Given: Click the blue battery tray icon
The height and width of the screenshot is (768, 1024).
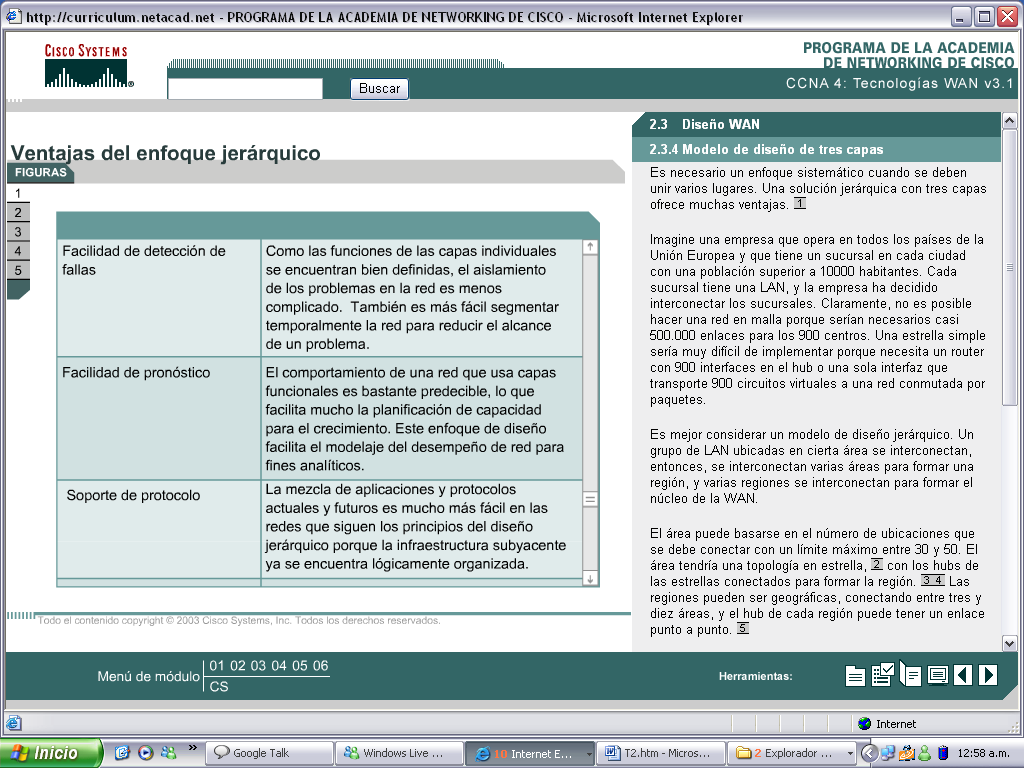Looking at the screenshot, I should 942,753.
